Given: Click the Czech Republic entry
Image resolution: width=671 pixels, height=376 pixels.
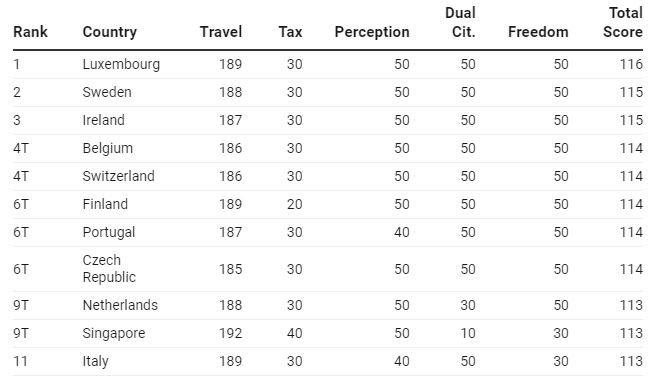Looking at the screenshot, I should [109, 269].
